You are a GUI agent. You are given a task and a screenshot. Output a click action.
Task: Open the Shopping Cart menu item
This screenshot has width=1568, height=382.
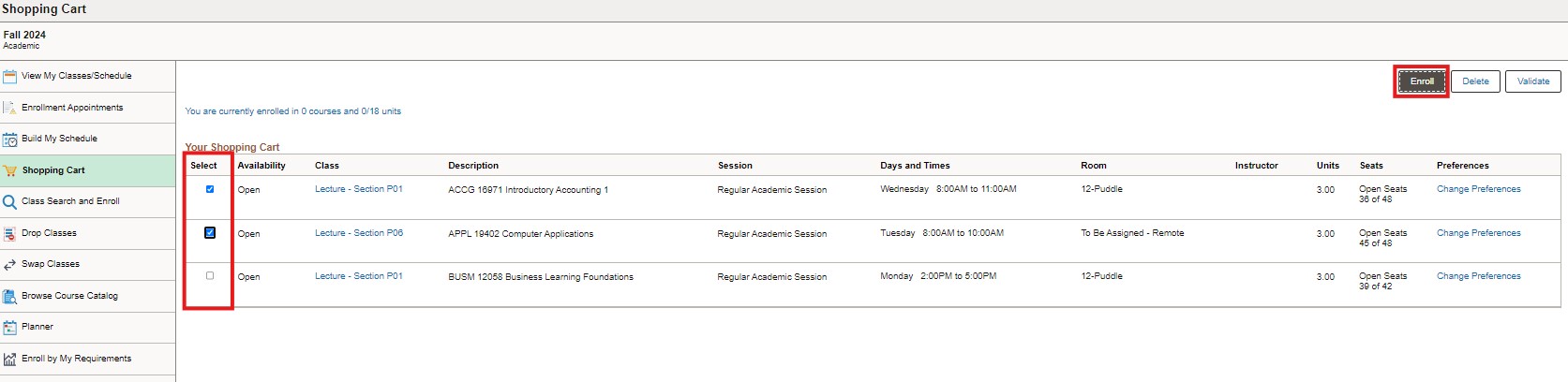[x=53, y=170]
